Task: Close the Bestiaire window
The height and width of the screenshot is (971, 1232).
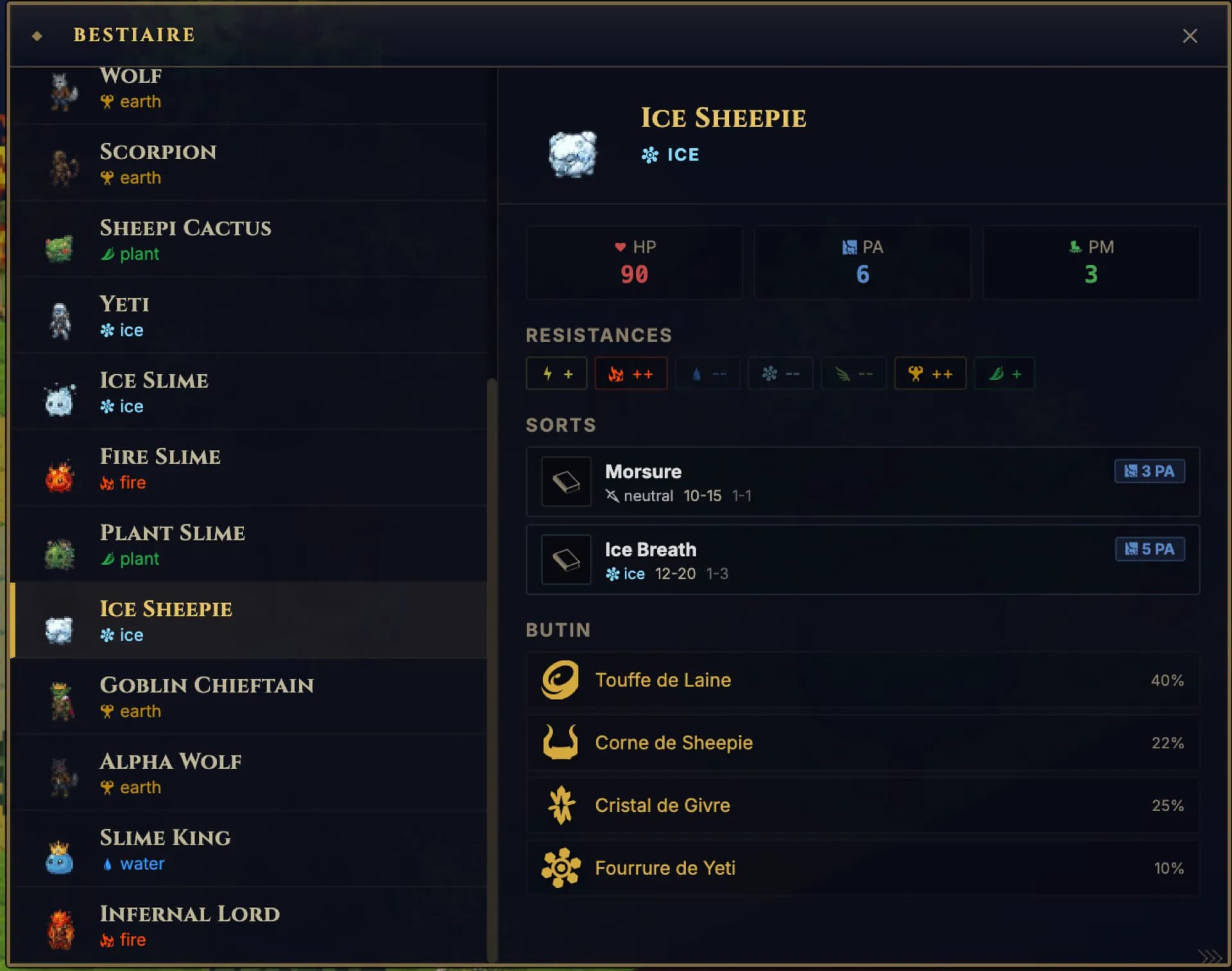Action: coord(1190,36)
